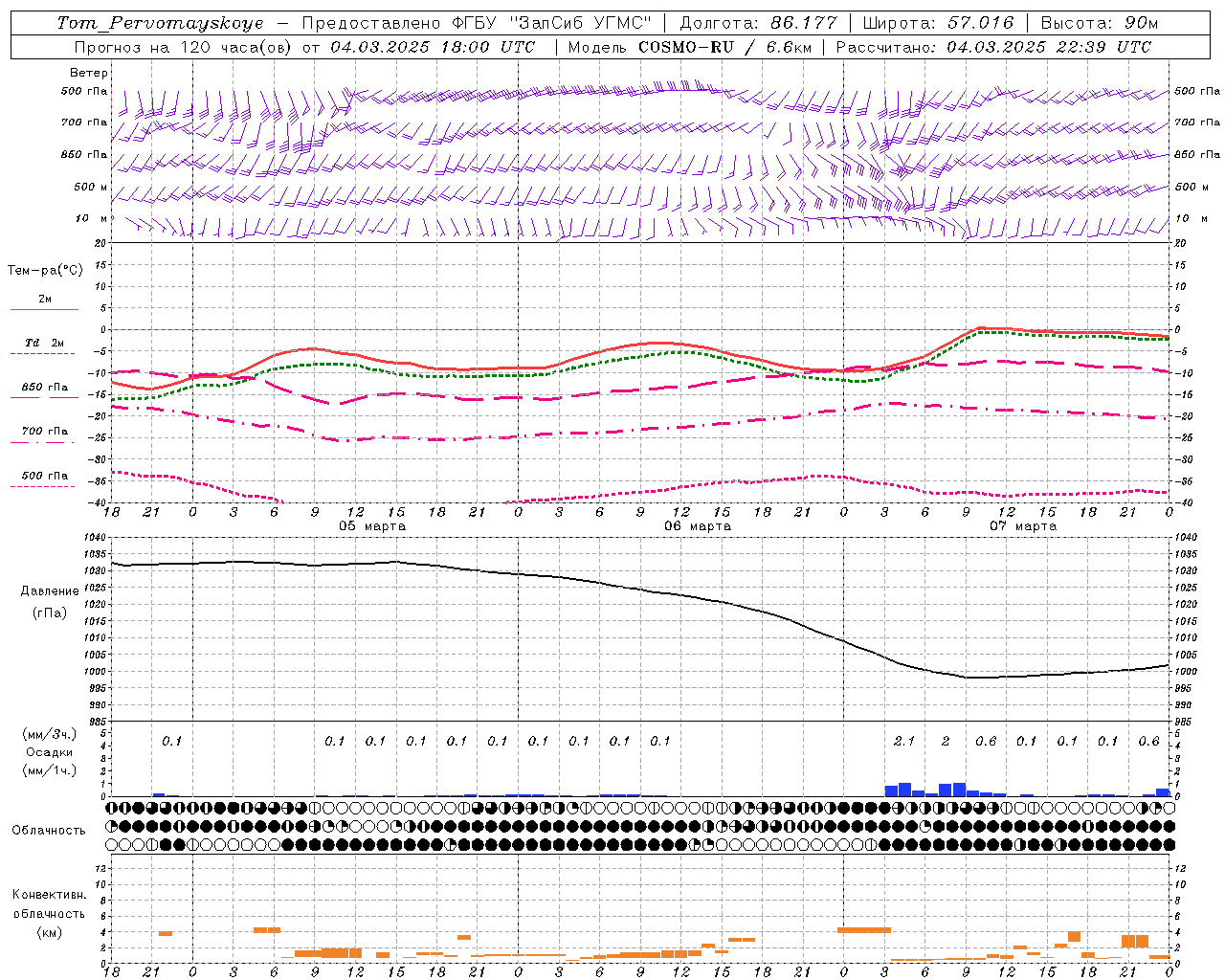The height and width of the screenshot is (980, 1225).
Task: Click the (мм/3ч.) precipitation unit label
Action: [50, 734]
